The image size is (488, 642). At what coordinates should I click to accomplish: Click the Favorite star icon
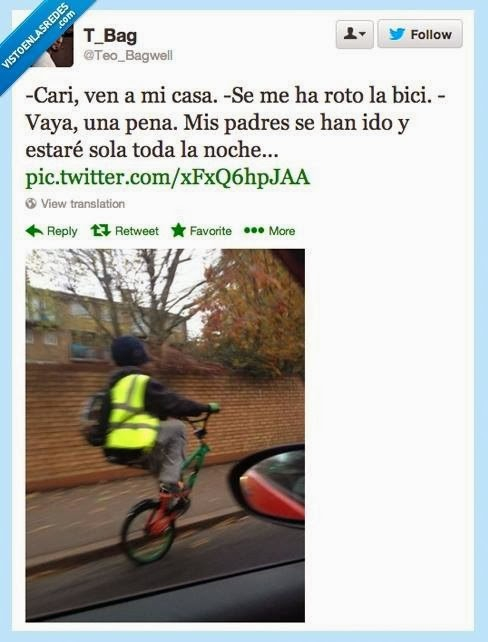(x=178, y=231)
